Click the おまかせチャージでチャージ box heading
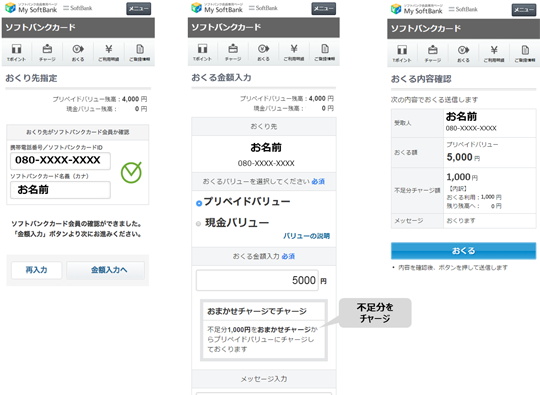This screenshot has height=395, width=540. click(257, 311)
